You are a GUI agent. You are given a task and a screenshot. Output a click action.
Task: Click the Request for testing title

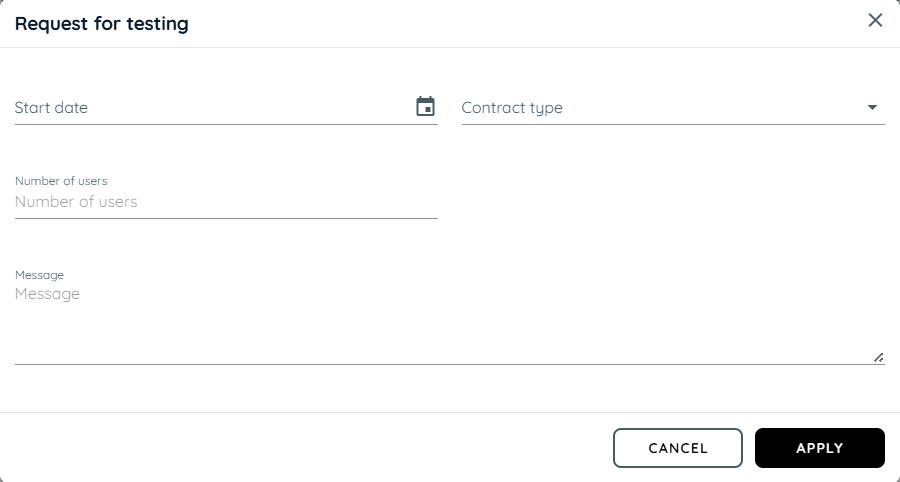[x=102, y=24]
